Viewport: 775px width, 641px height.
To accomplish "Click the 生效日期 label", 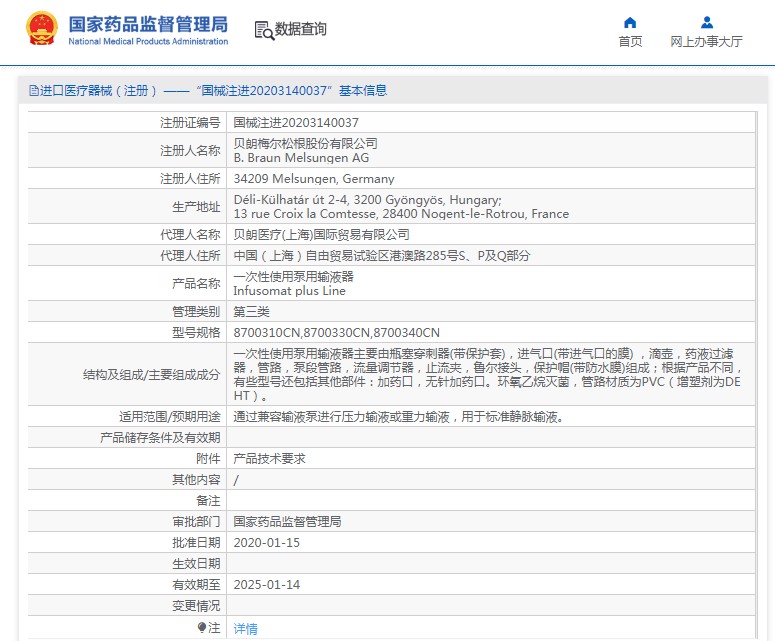I will 196,564.
